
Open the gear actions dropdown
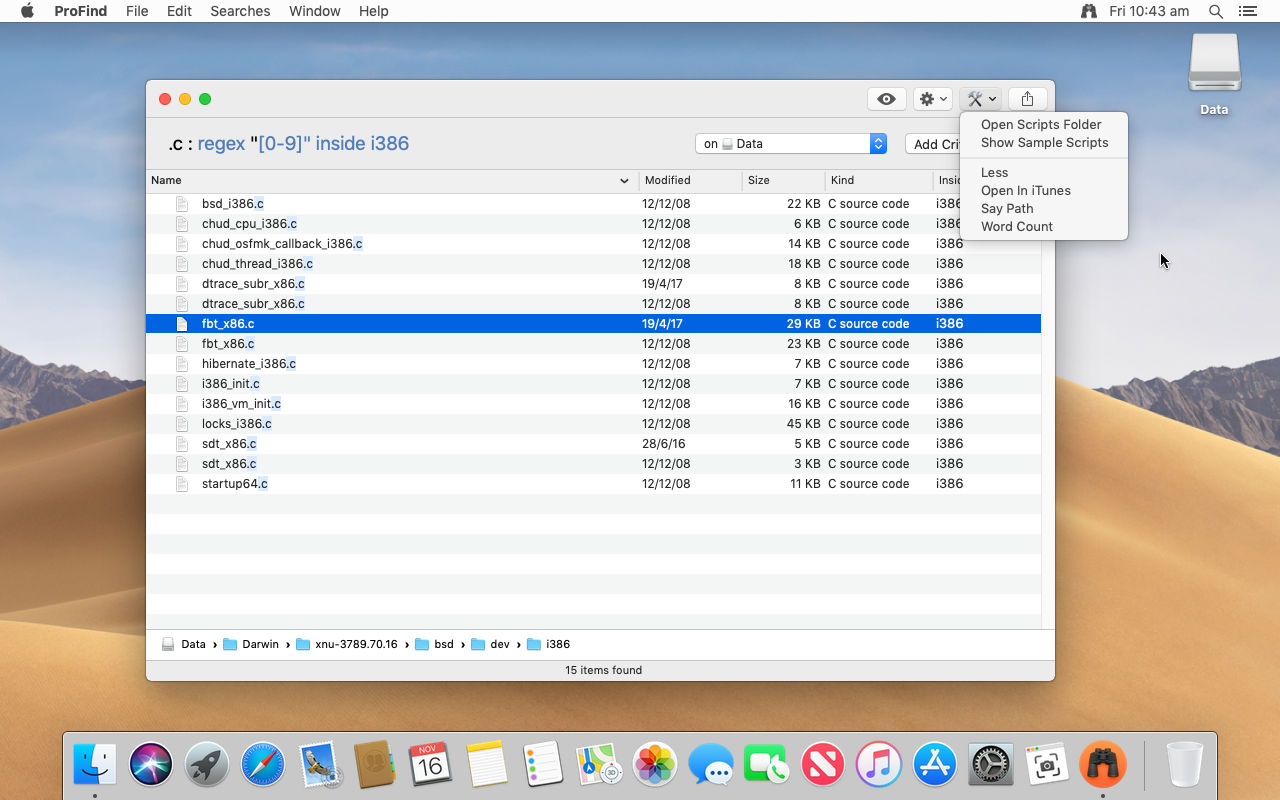[x=933, y=99]
